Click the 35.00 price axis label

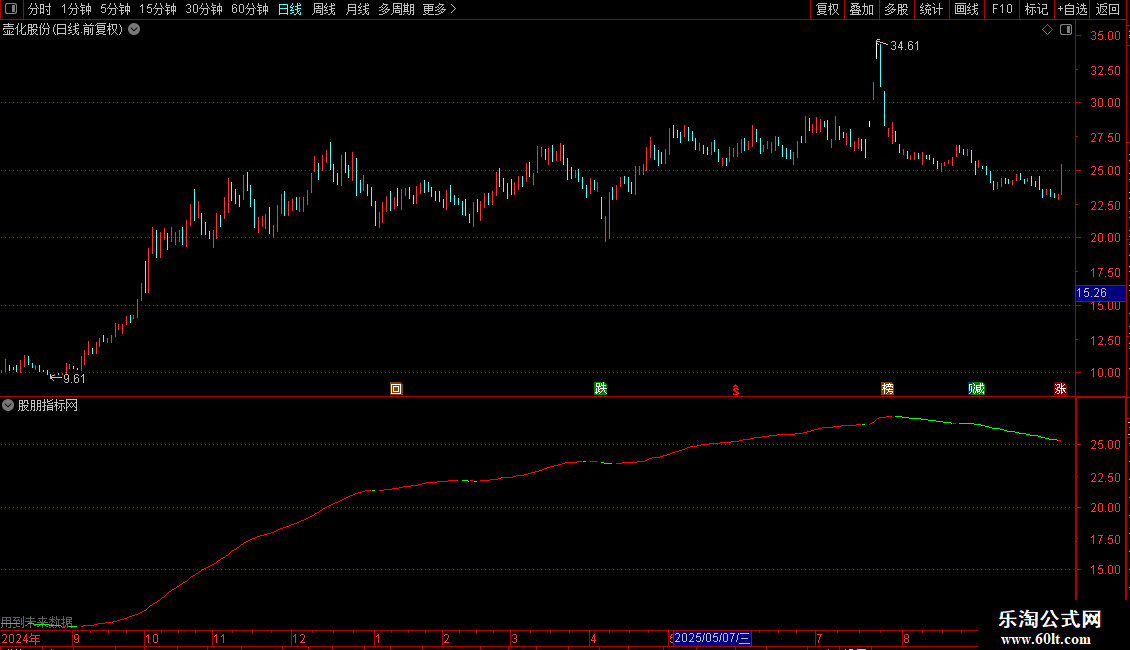pos(1105,36)
